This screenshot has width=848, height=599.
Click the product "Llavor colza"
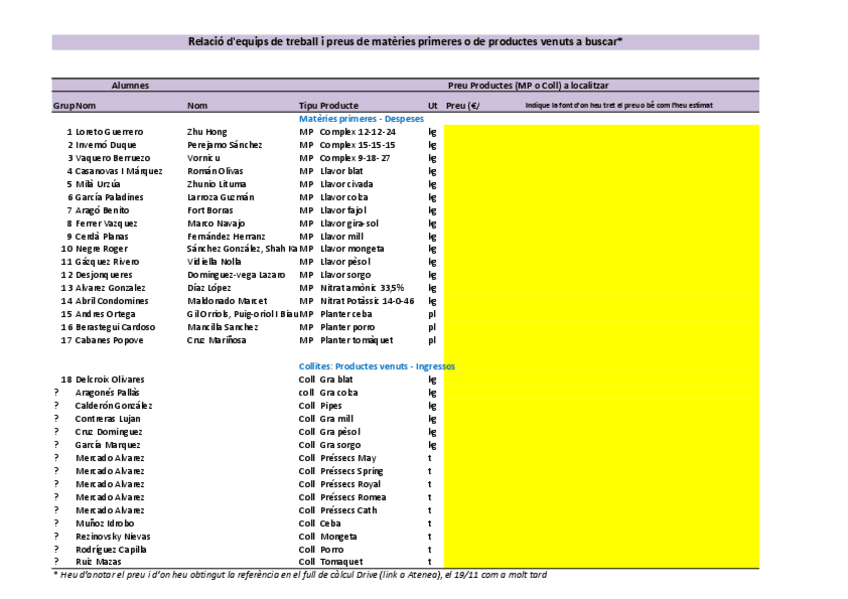coord(344,197)
